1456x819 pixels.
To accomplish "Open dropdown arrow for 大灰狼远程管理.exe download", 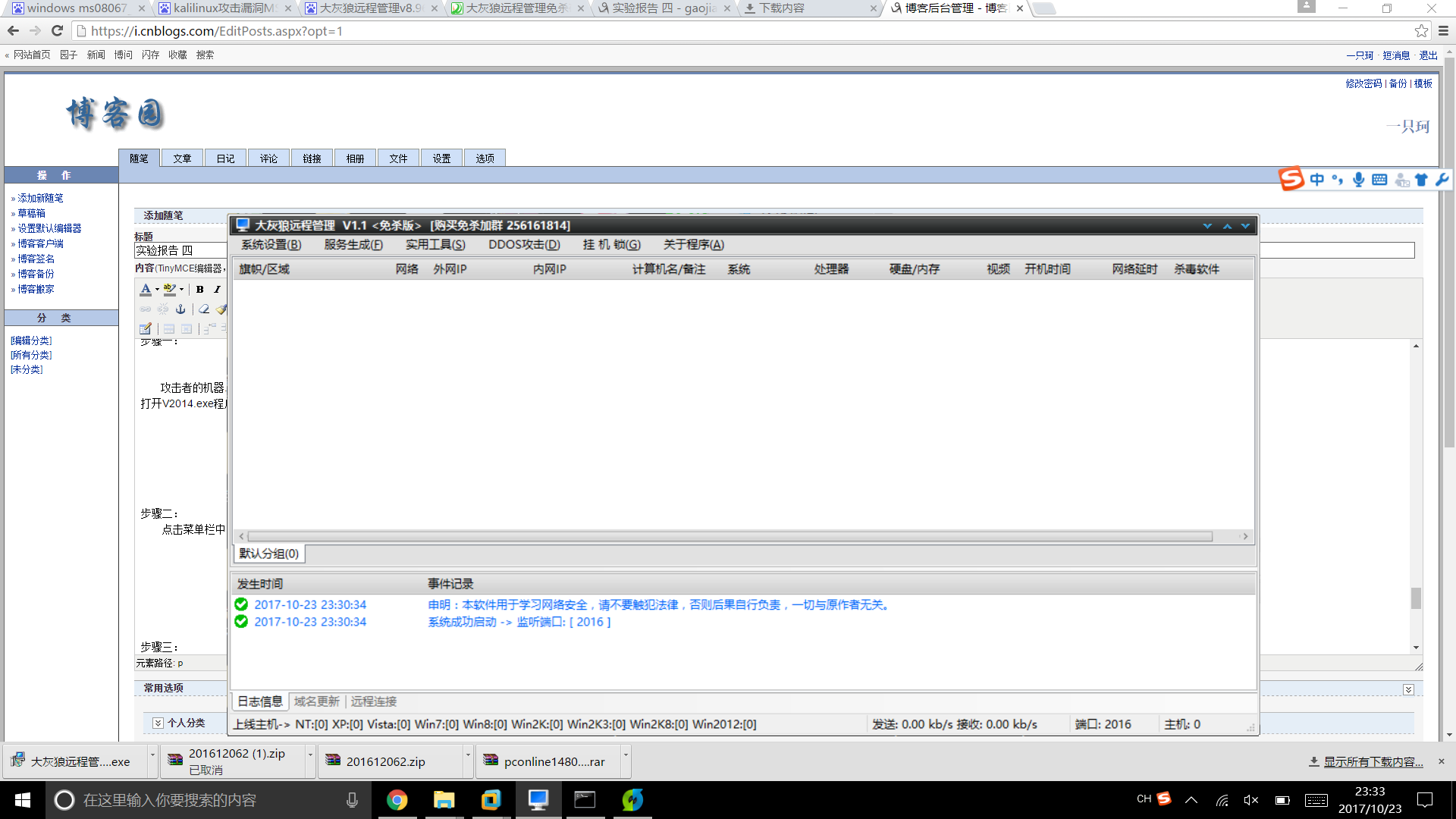I will [152, 755].
